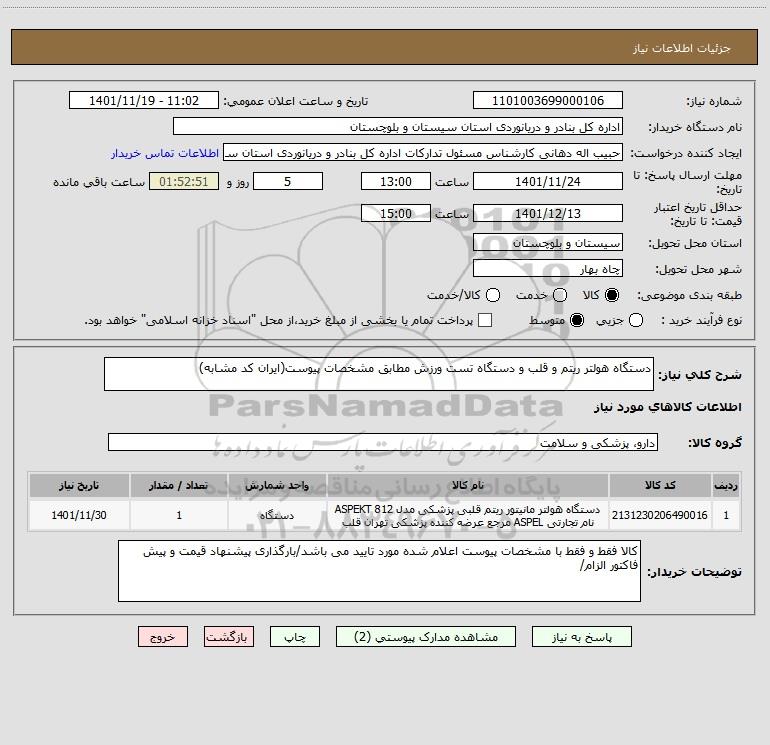Click the ردیف column header

726,485
